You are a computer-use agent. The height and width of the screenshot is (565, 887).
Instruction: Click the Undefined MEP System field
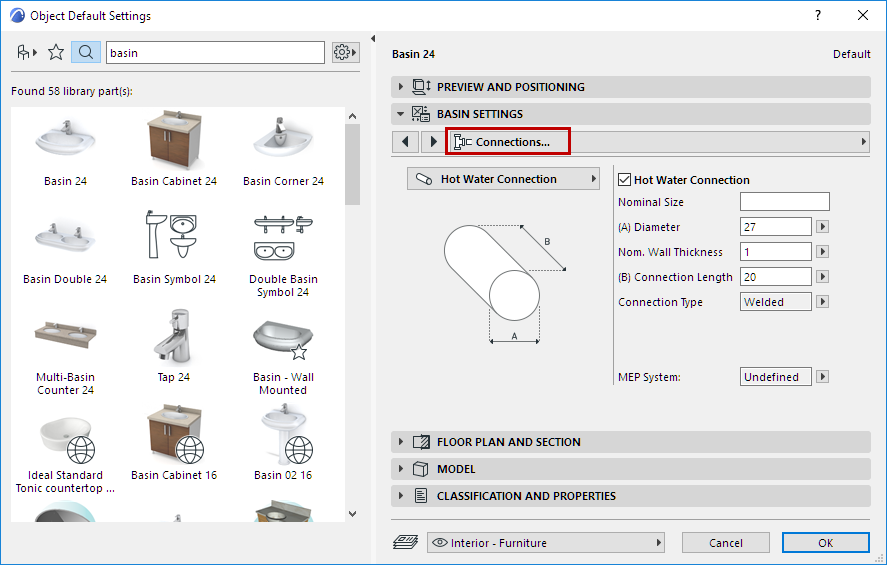[776, 376]
